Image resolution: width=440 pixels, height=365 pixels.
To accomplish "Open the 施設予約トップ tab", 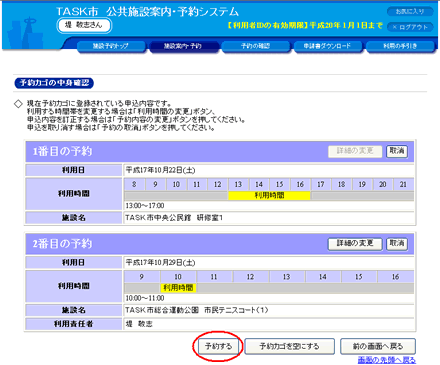I will 111,46.
